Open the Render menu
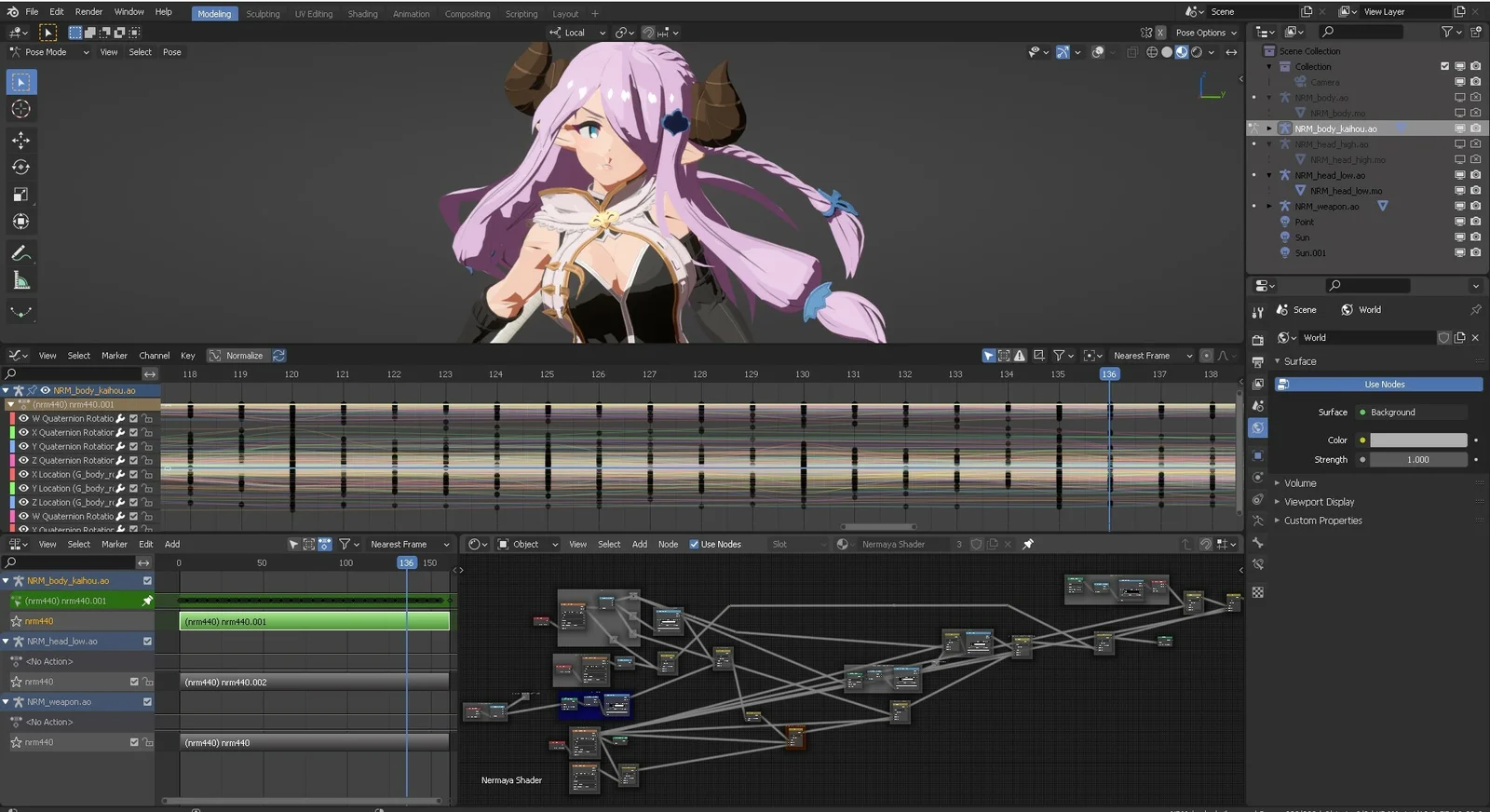 click(x=88, y=12)
